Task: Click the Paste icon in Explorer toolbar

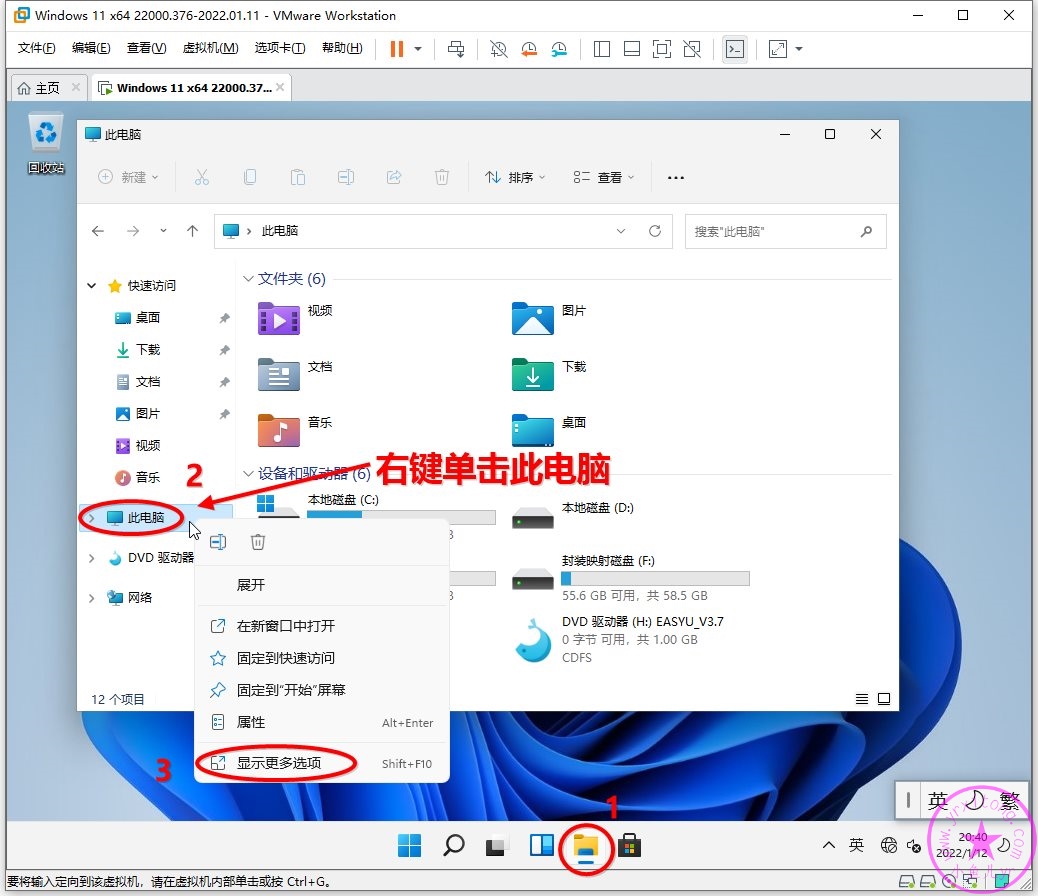Action: tap(298, 177)
